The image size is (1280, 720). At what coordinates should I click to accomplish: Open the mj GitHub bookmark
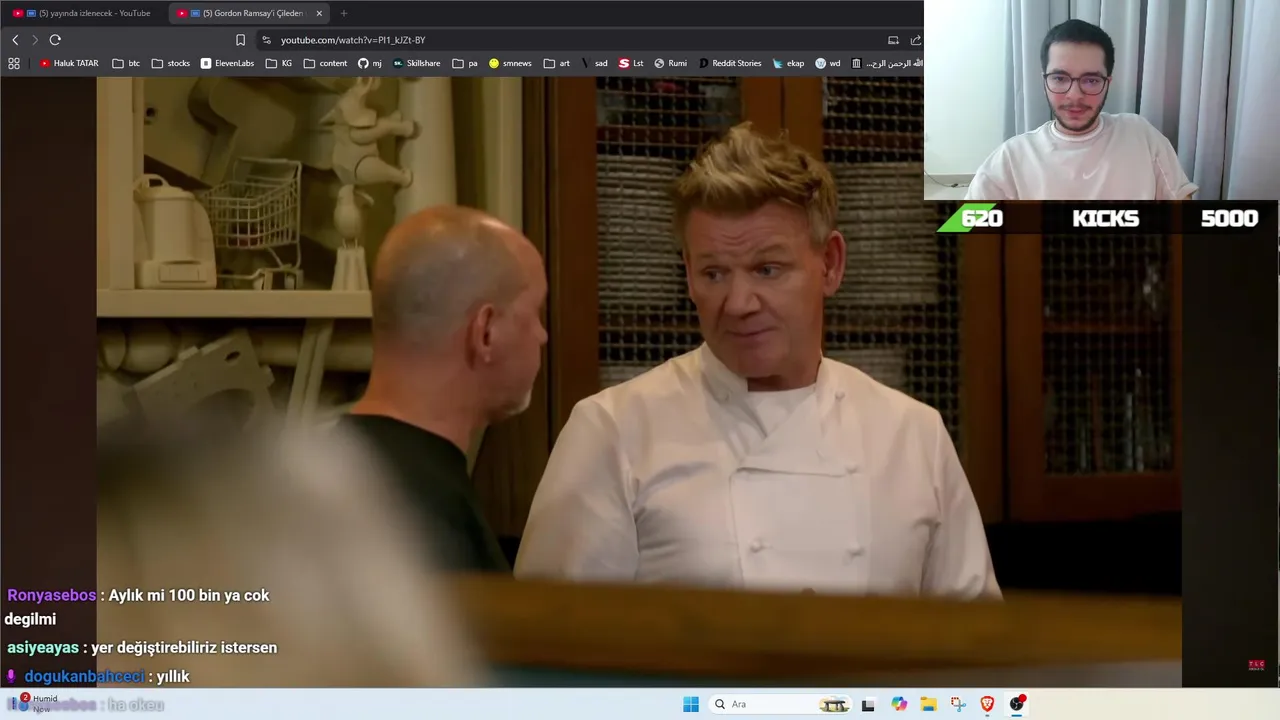(370, 63)
